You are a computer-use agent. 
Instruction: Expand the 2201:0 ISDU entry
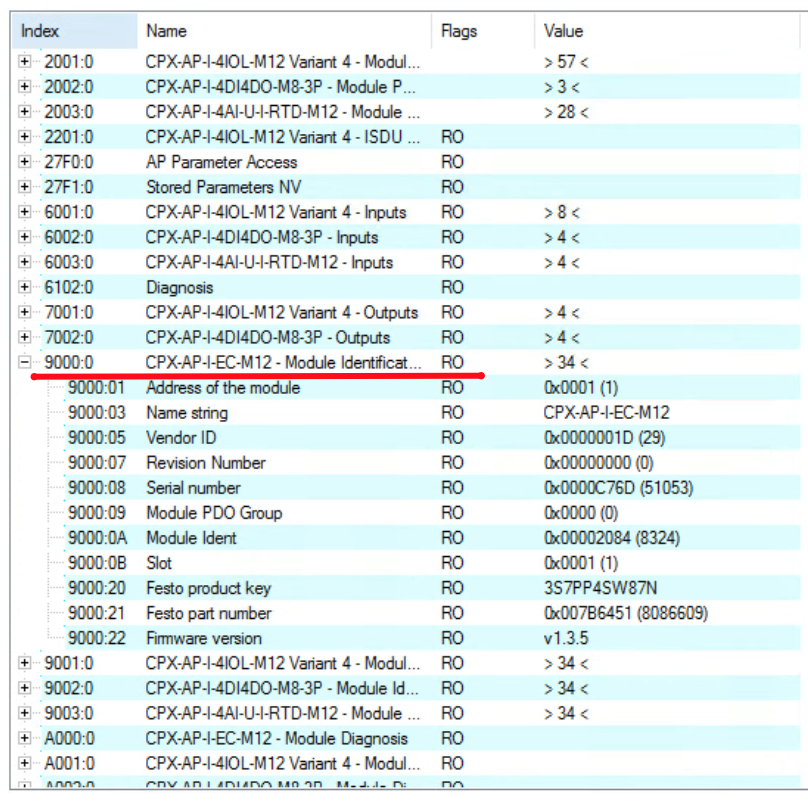24,137
